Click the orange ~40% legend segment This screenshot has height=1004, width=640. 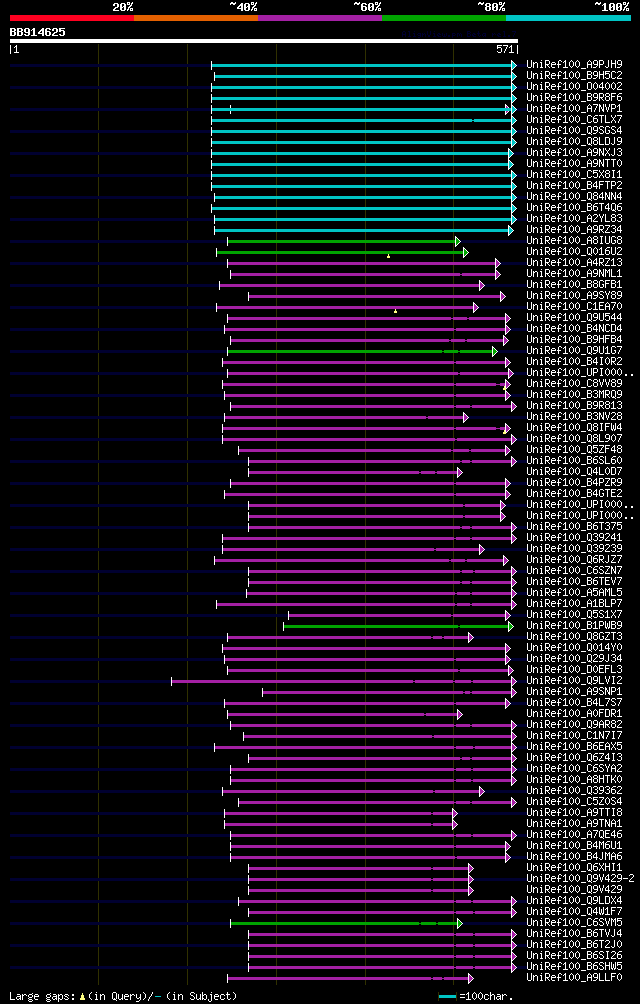tap(196, 18)
